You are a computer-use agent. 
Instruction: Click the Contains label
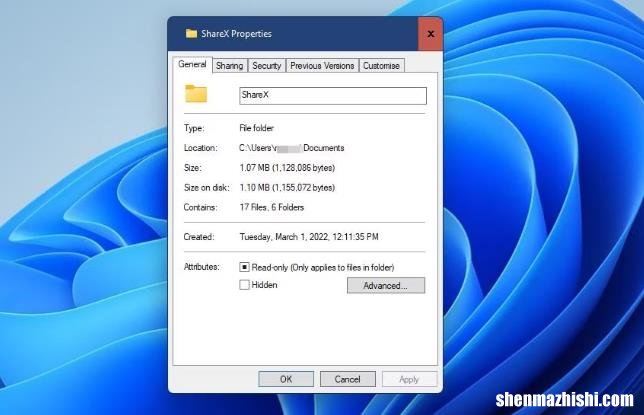pyautogui.click(x=200, y=207)
